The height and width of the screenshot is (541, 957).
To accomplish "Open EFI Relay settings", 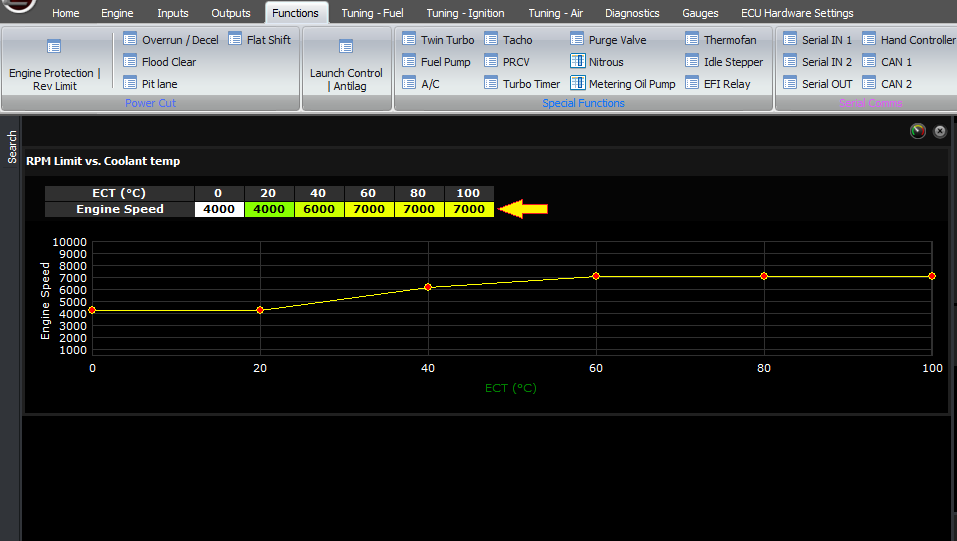I will (717, 84).
